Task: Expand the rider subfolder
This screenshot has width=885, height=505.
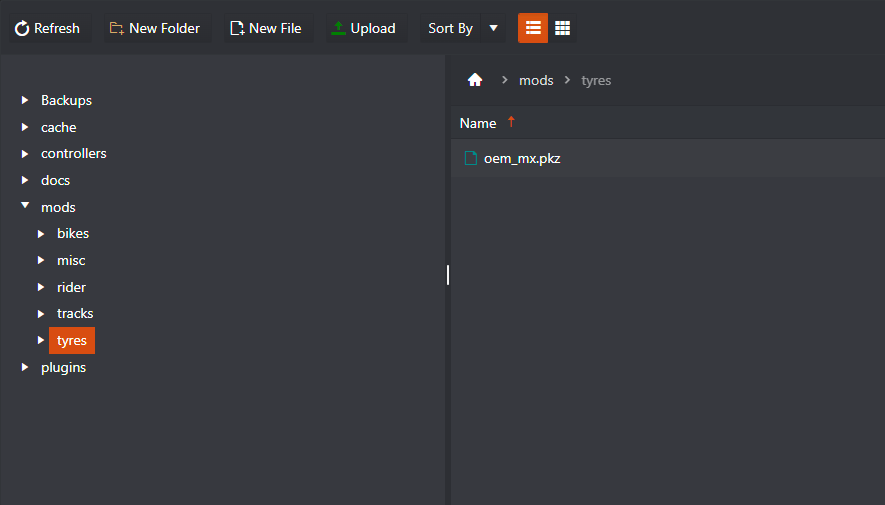Action: click(41, 287)
